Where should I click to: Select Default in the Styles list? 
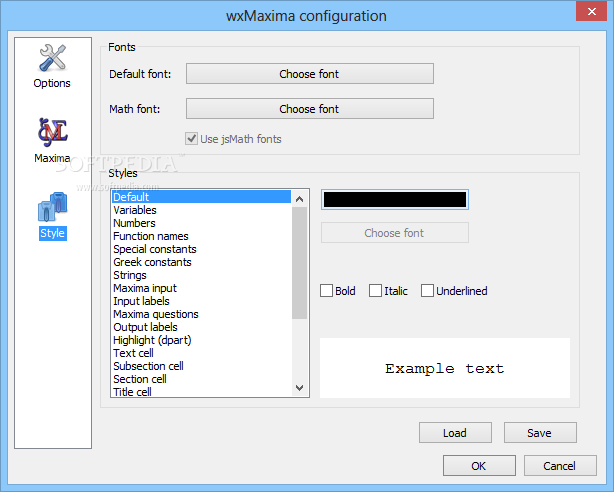pos(201,197)
